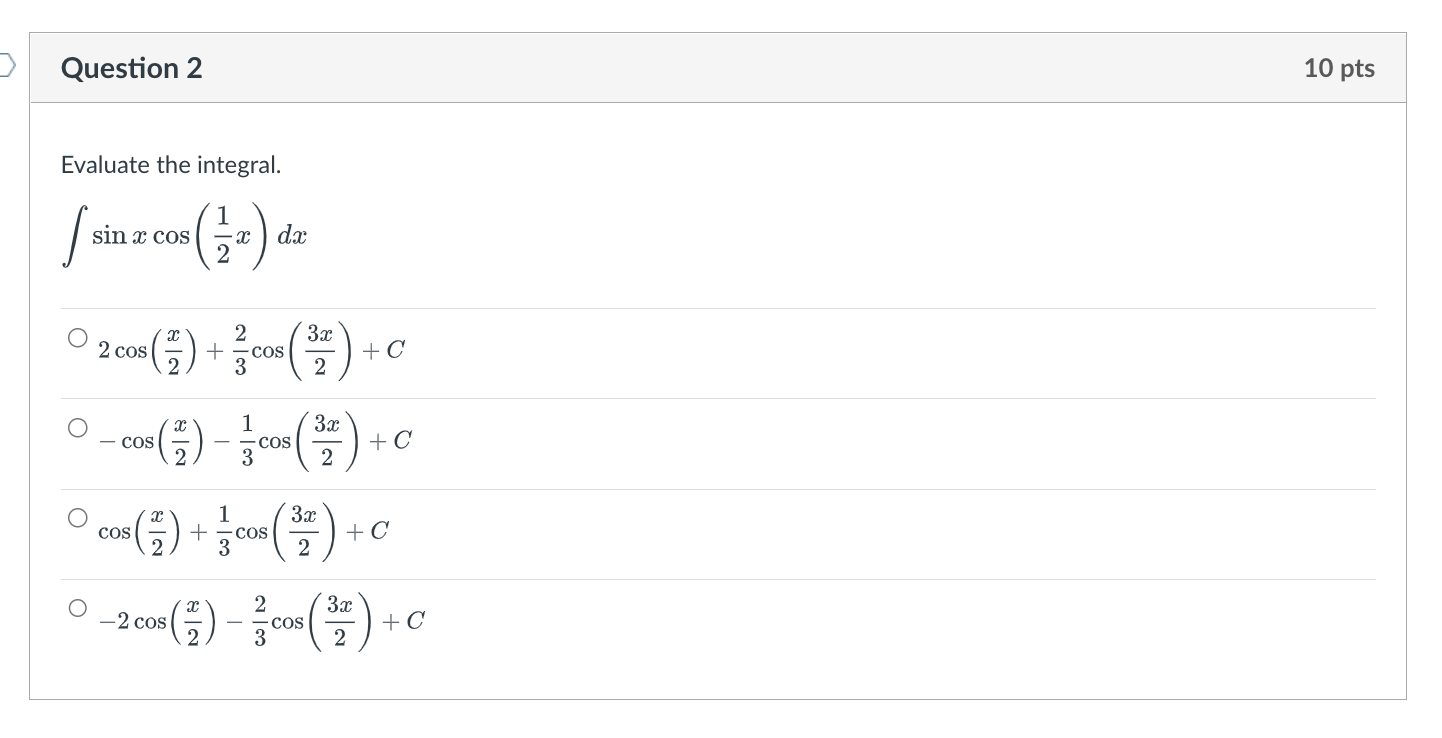This screenshot has height=738, width=1442.
Task: Click the Evaluate the integral prompt text
Action: coord(172,165)
